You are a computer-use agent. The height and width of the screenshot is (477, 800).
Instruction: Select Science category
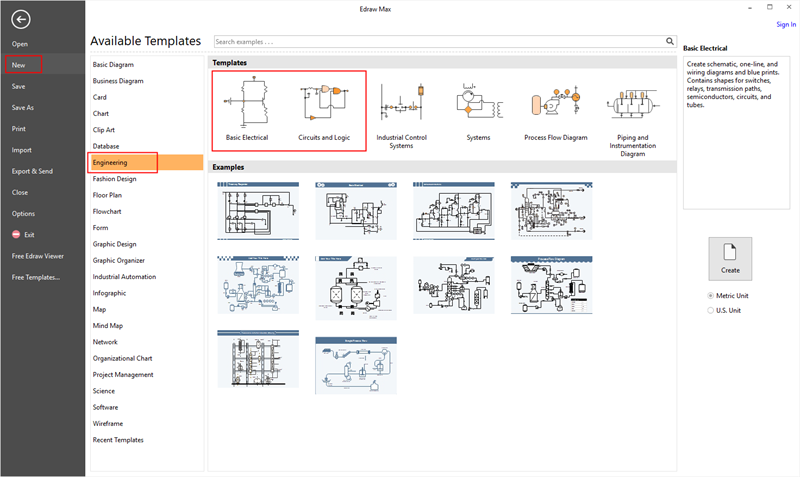(x=104, y=391)
